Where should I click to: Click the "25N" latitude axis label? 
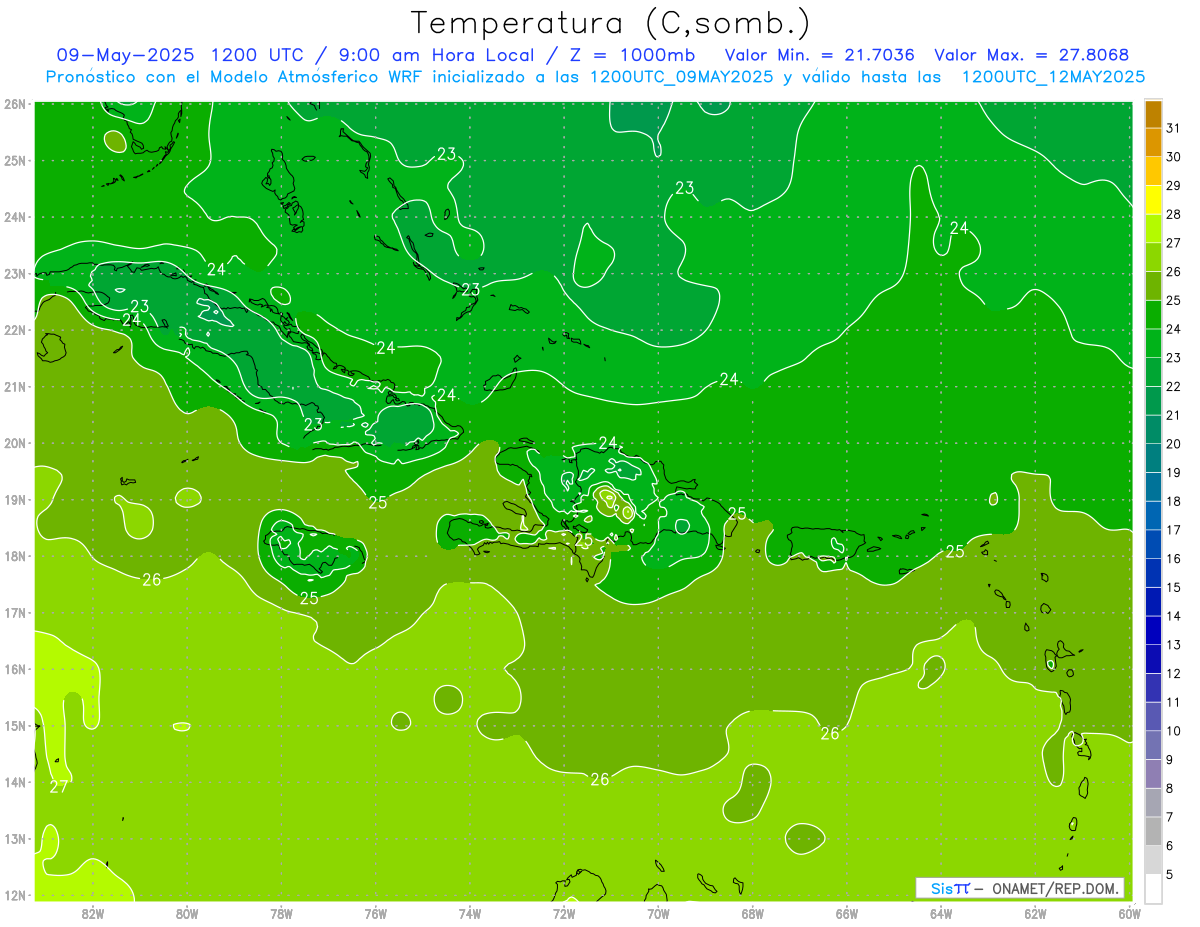pyautogui.click(x=15, y=160)
